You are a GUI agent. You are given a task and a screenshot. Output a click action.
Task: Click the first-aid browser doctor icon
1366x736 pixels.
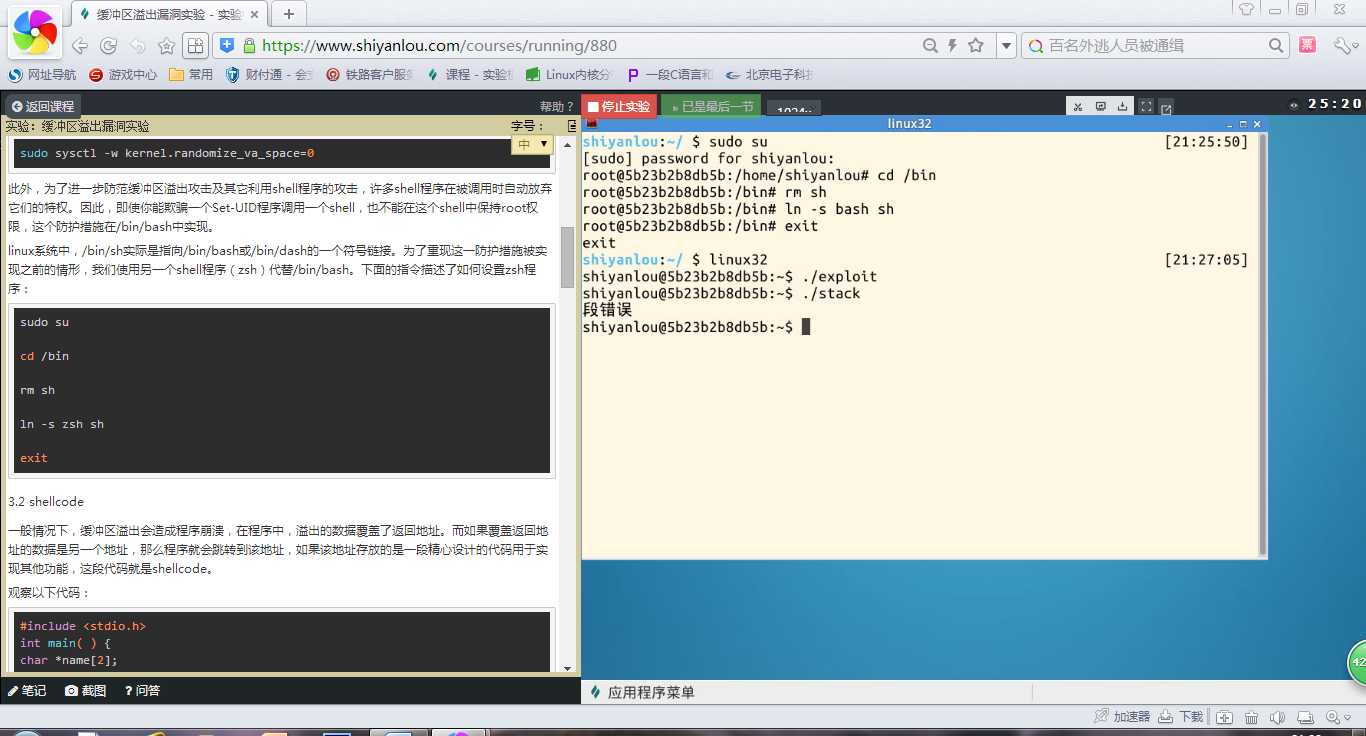[x=1224, y=717]
